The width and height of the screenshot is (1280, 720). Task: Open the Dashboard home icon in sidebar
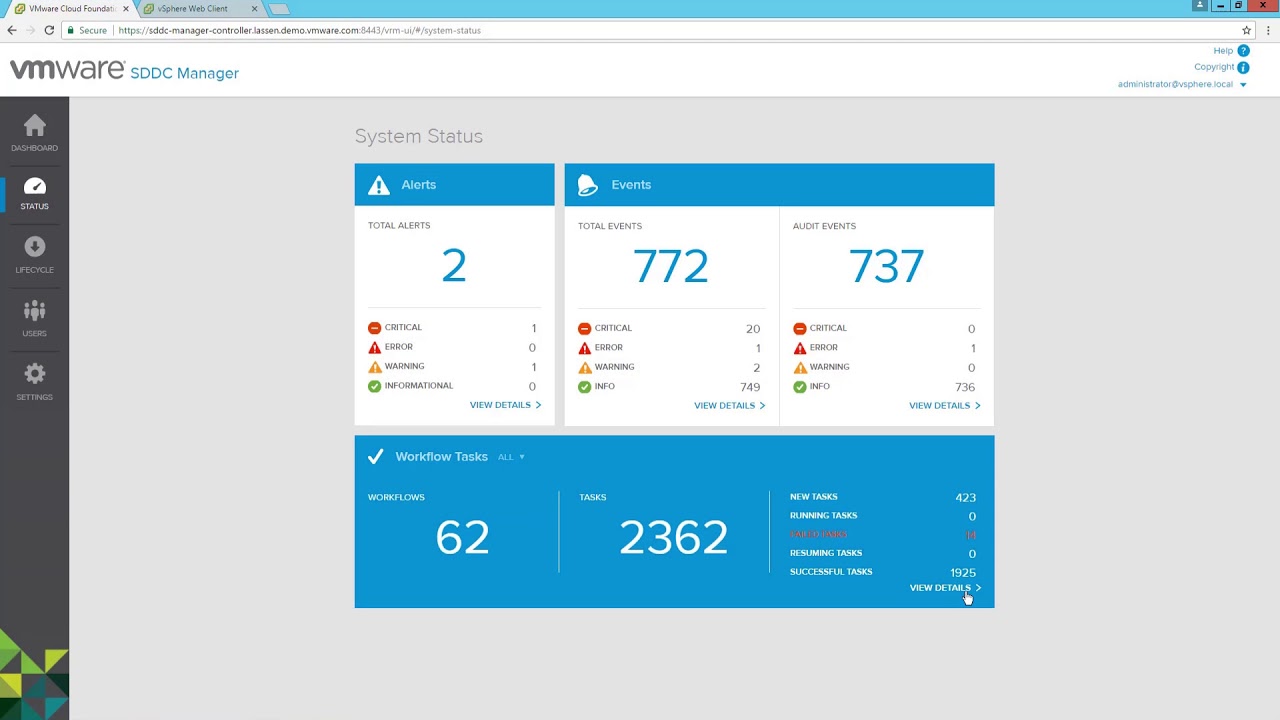34,127
